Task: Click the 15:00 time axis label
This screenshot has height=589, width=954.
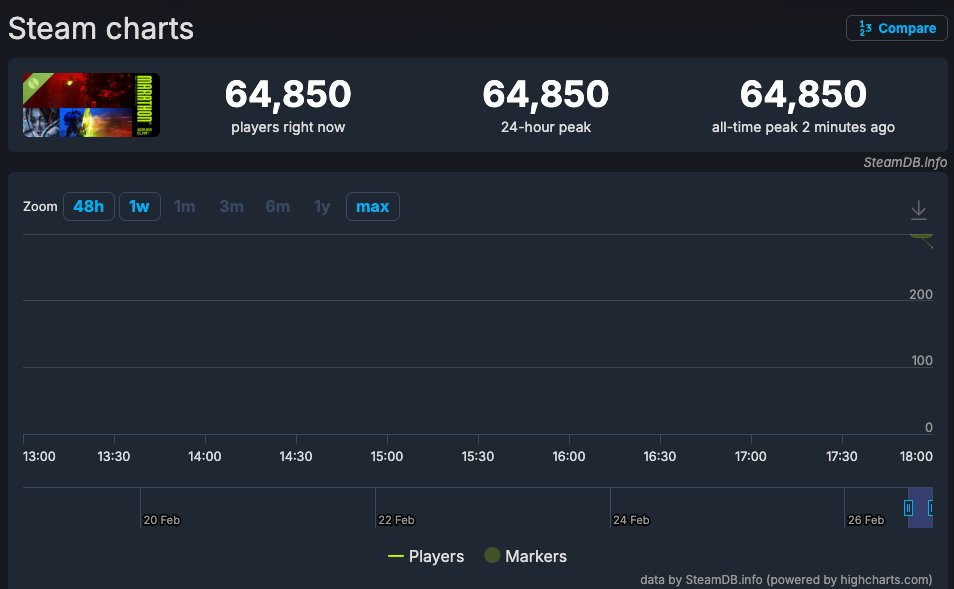Action: point(387,456)
